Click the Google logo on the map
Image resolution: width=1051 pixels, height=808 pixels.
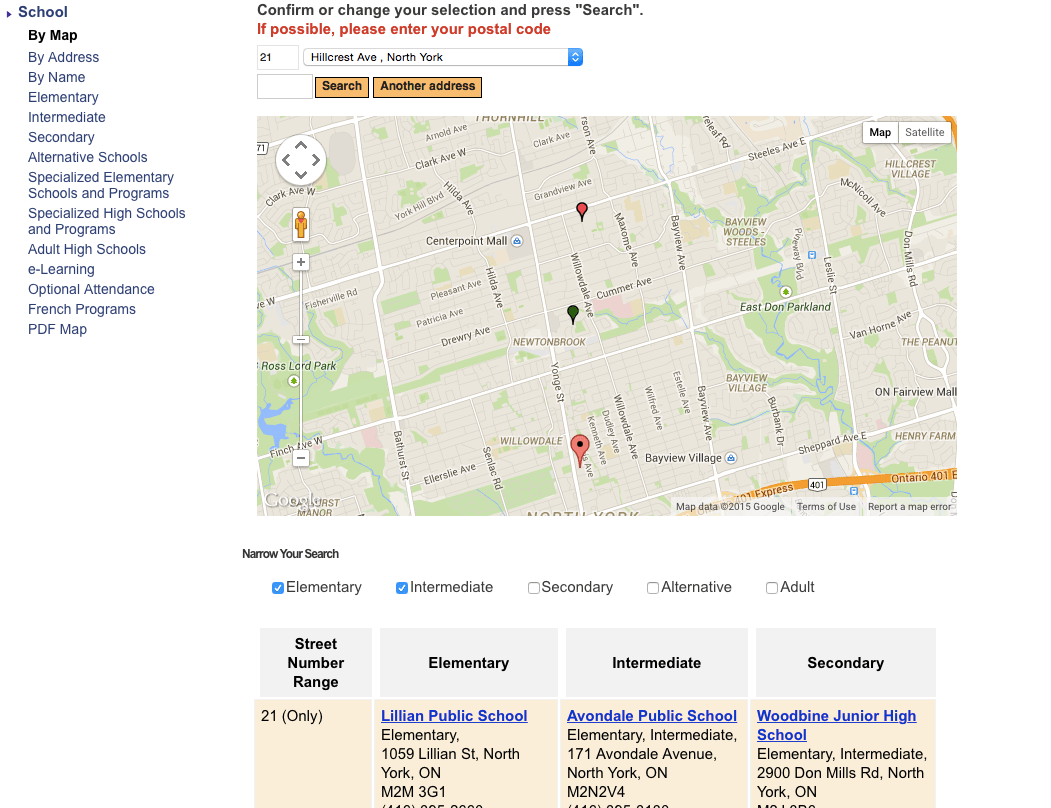tap(292, 500)
